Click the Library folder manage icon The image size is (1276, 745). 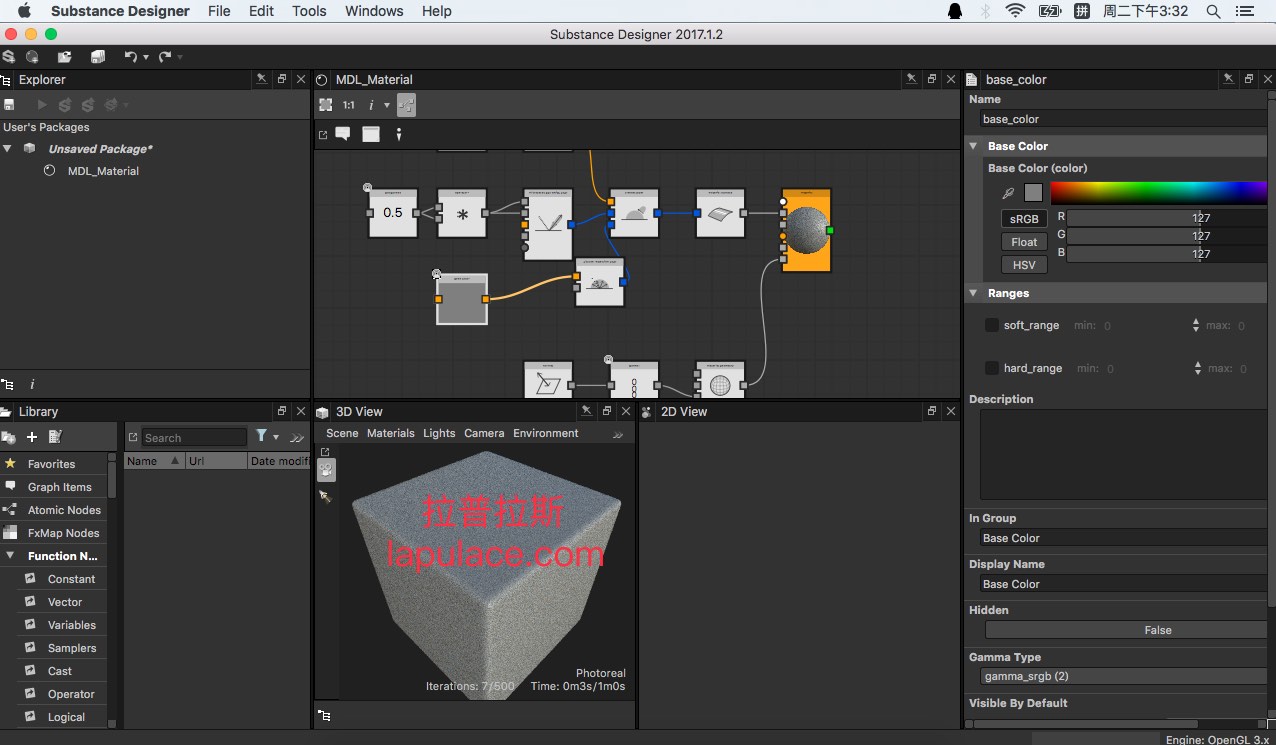9,437
